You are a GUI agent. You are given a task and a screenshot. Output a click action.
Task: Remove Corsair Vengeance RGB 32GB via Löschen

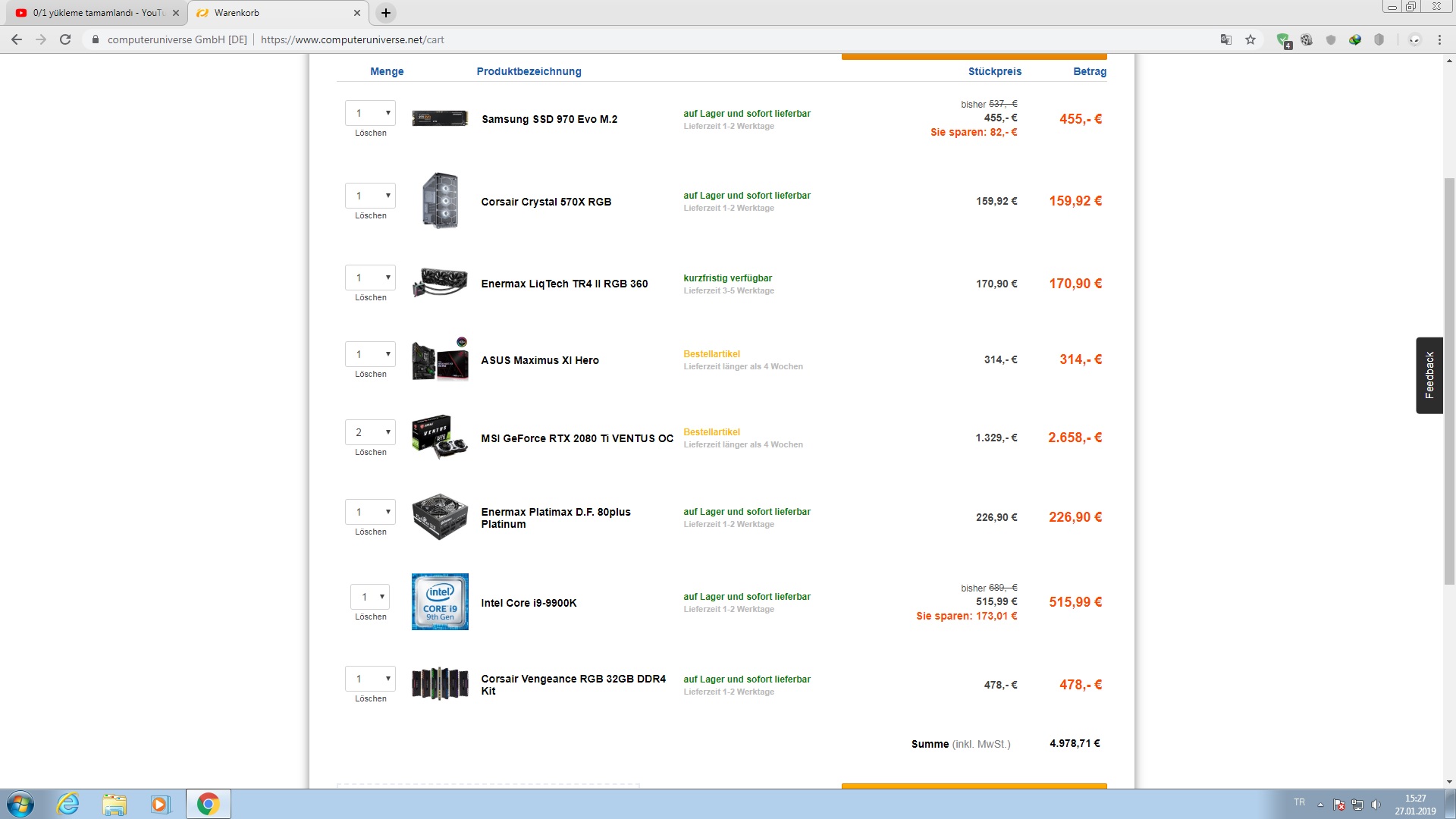371,699
